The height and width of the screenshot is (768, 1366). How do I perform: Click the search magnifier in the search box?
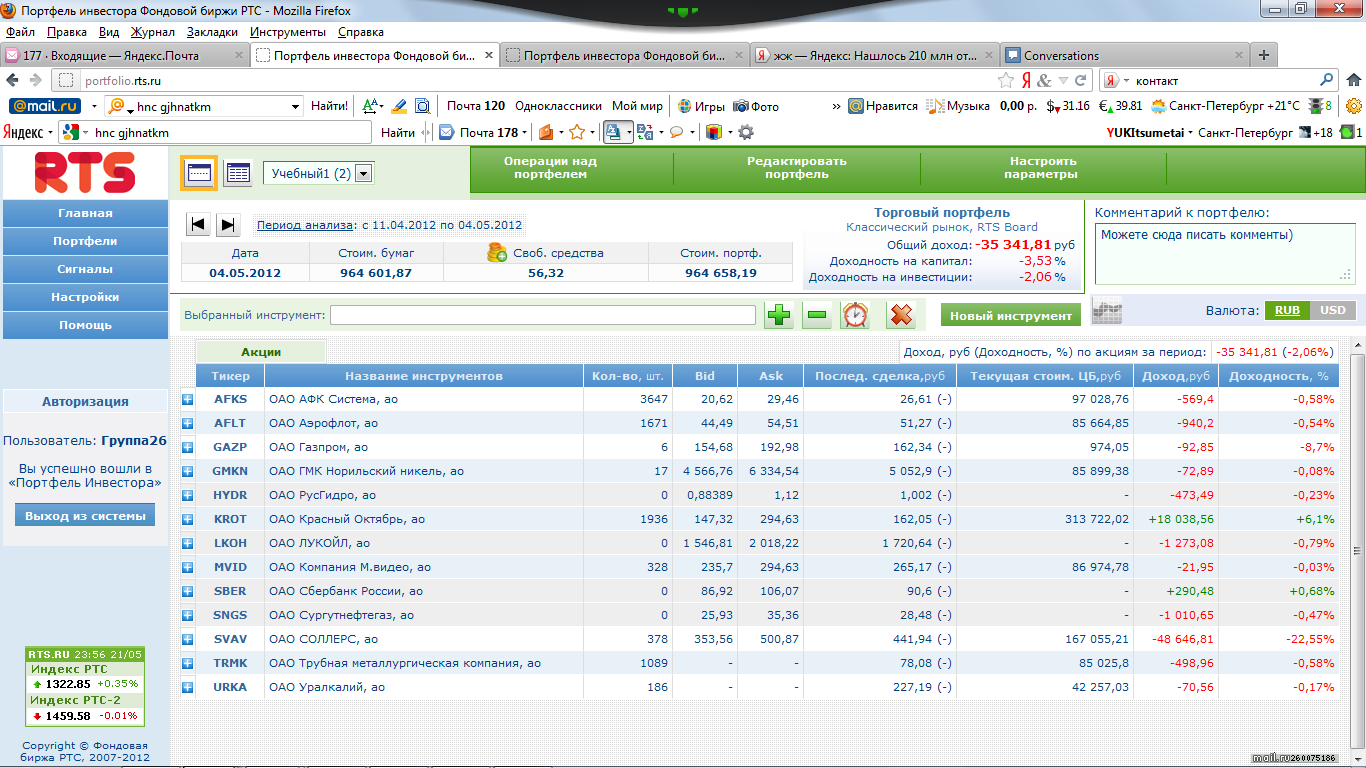click(x=1327, y=80)
